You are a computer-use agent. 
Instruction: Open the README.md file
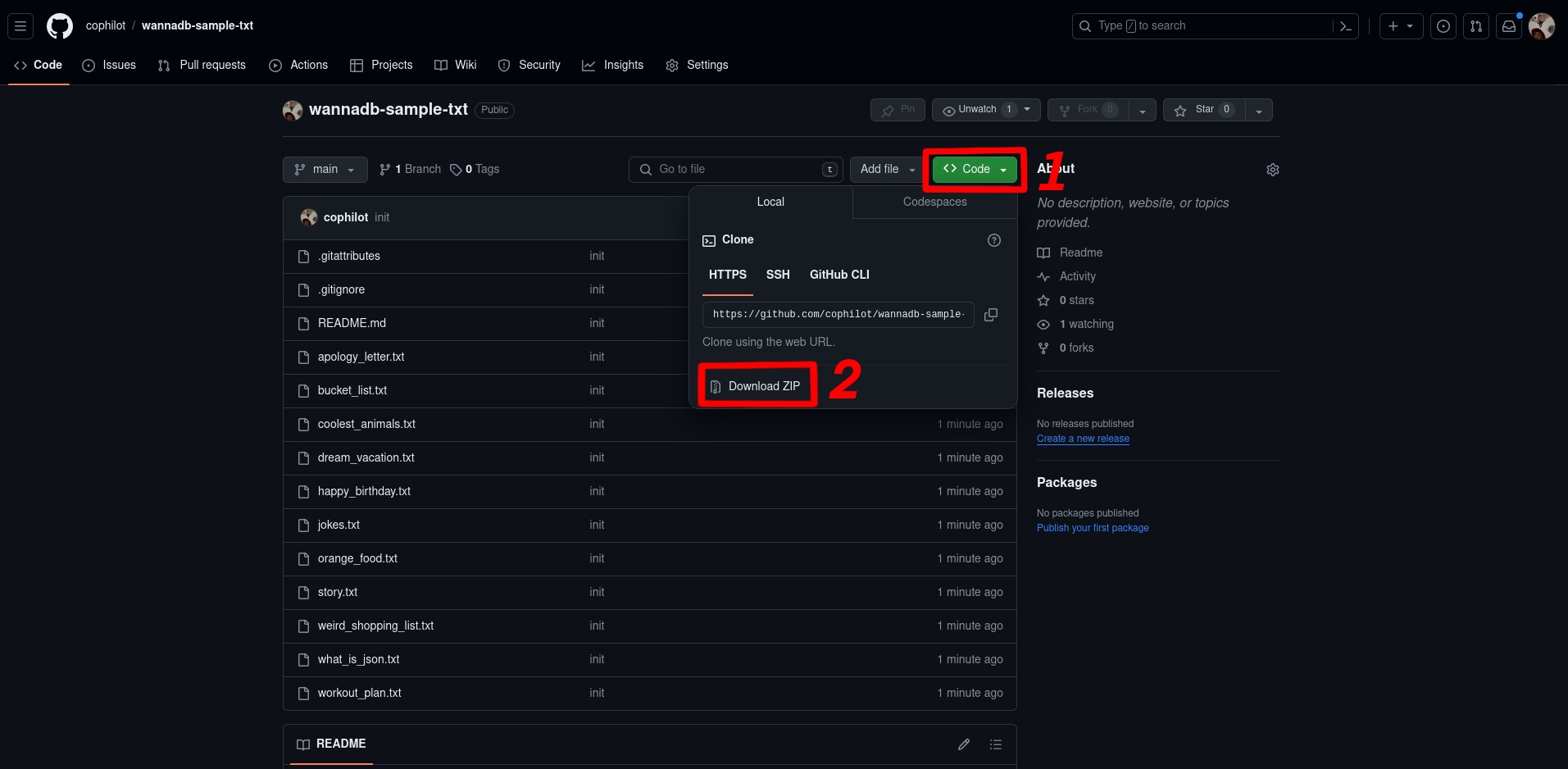352,324
